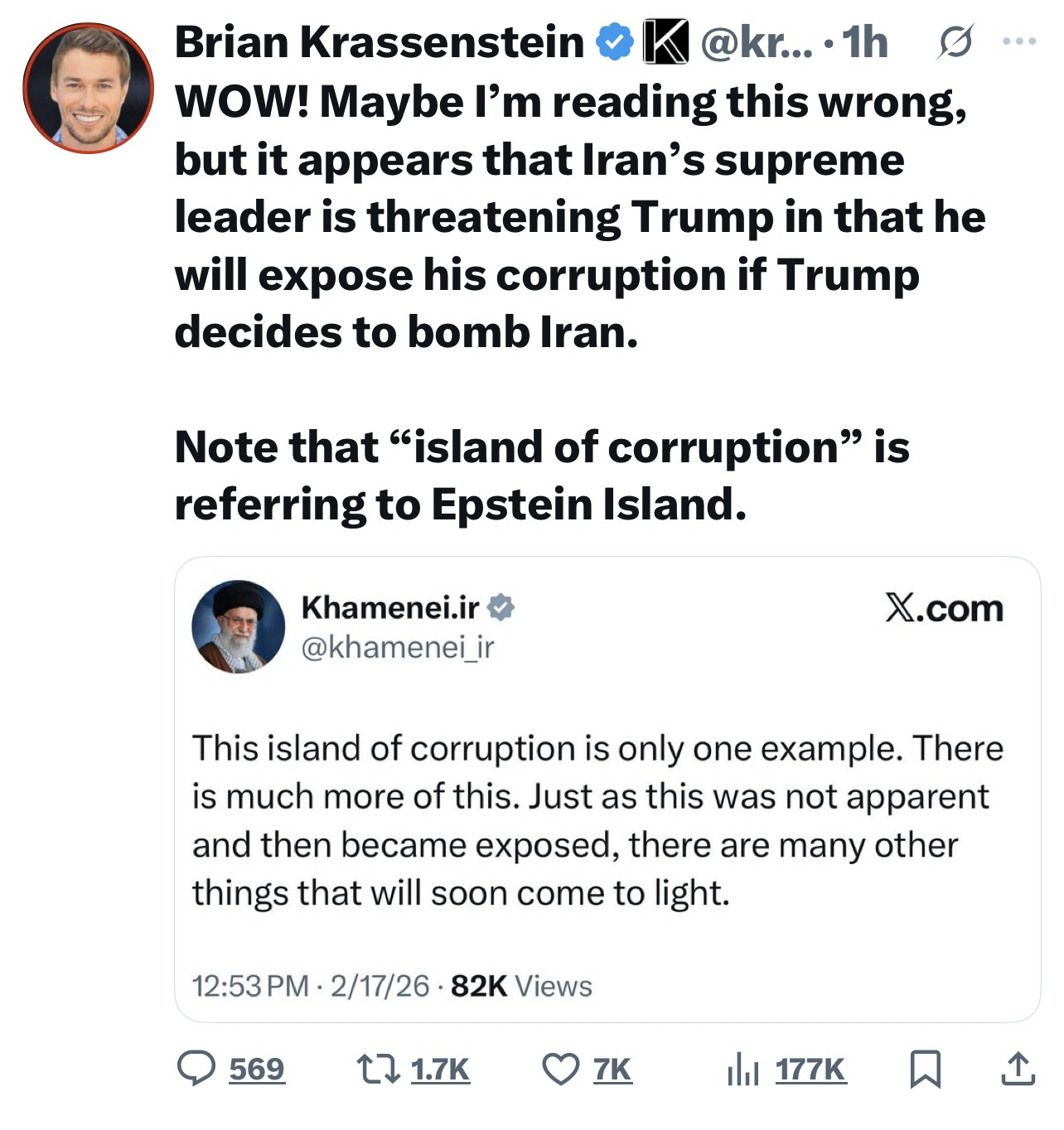Open Brian Krassenstein's profile photo
This screenshot has width=1064, height=1130.
pyautogui.click(x=88, y=88)
